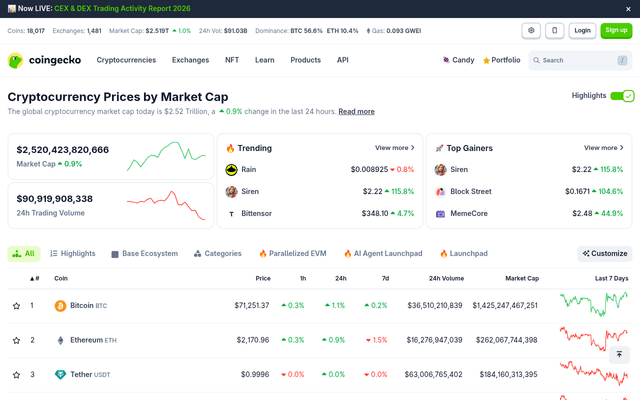The width and height of the screenshot is (640, 400).
Task: Favorite Ethereum with its star icon
Action: click(16, 340)
